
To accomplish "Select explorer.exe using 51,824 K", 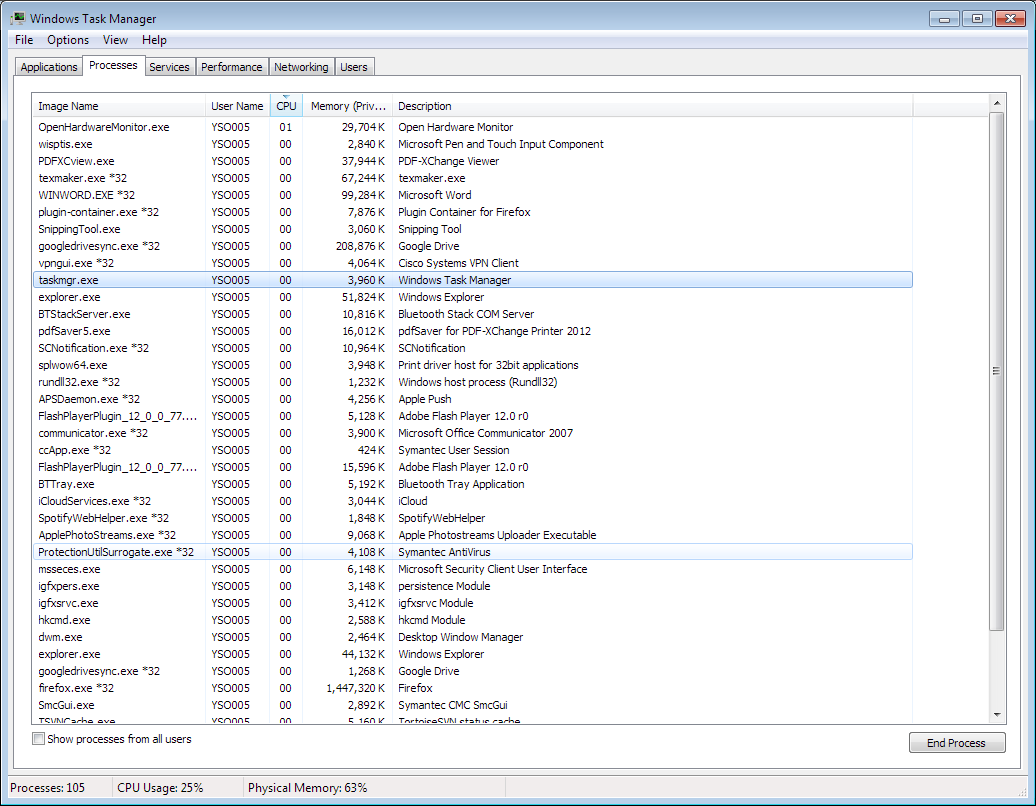I will (x=472, y=297).
